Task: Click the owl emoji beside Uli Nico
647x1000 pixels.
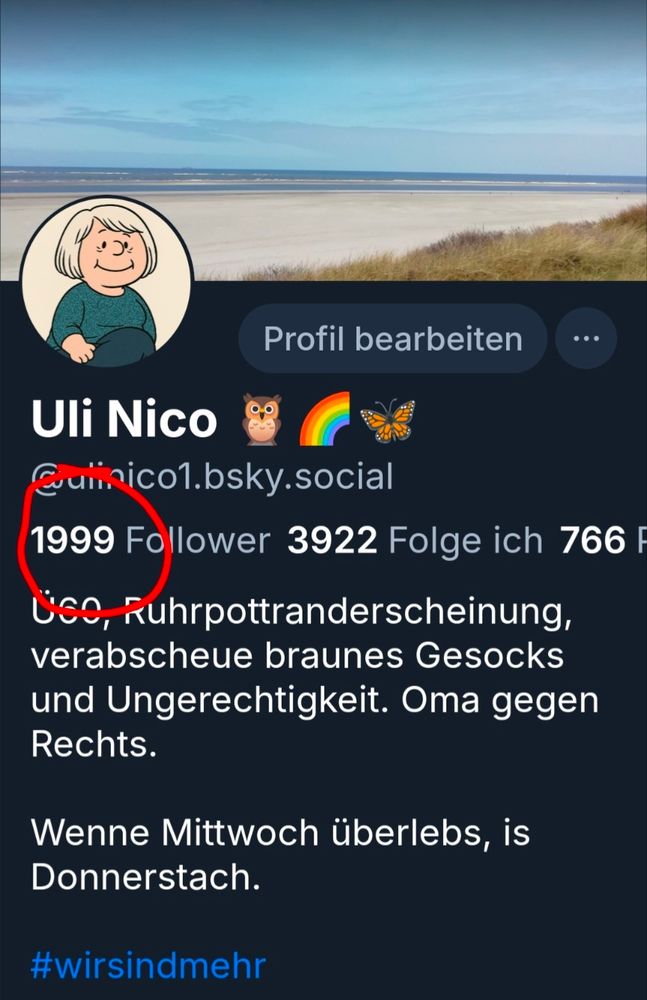Action: pos(262,419)
